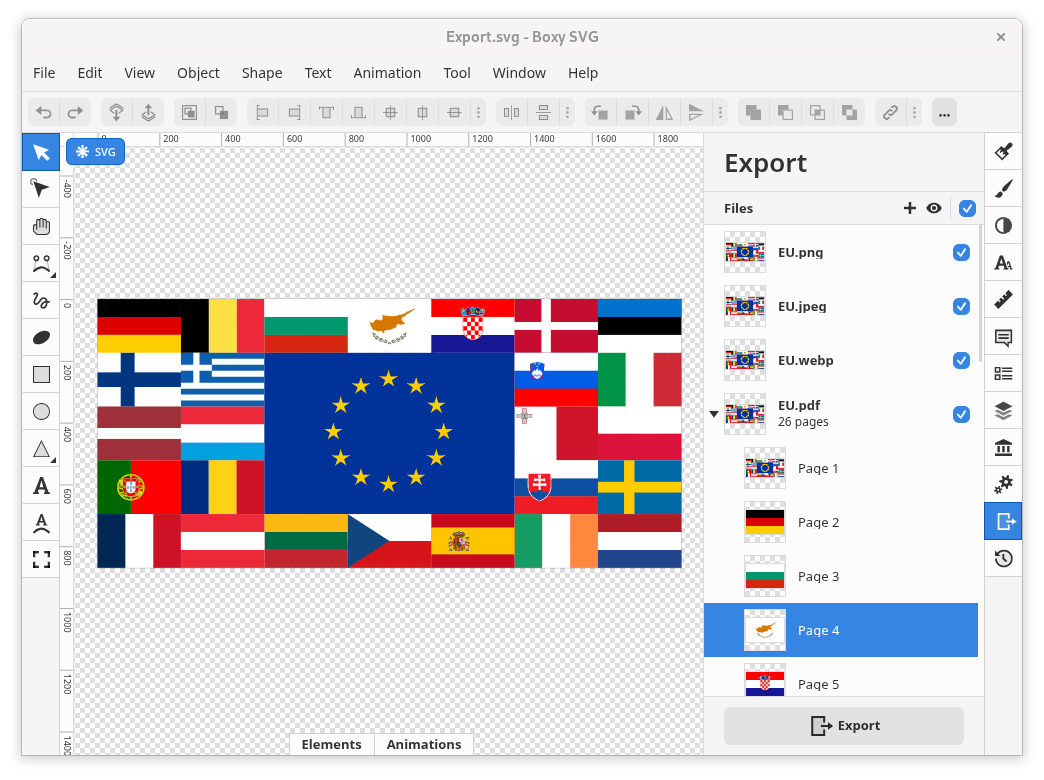The width and height of the screenshot is (1044, 780).
Task: Open the History panel
Action: click(1003, 559)
